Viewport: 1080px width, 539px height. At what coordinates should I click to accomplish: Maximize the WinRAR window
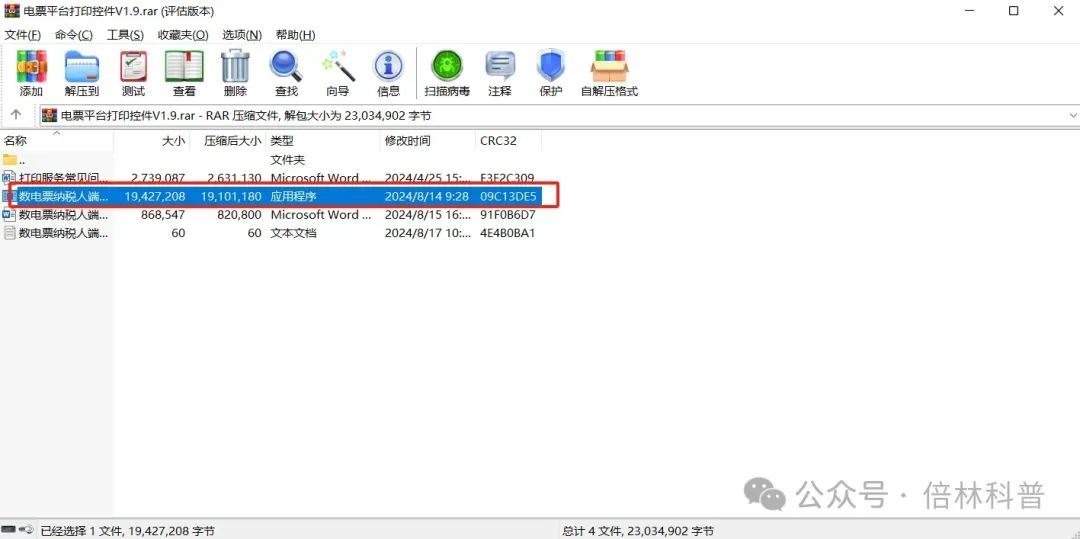point(1013,11)
